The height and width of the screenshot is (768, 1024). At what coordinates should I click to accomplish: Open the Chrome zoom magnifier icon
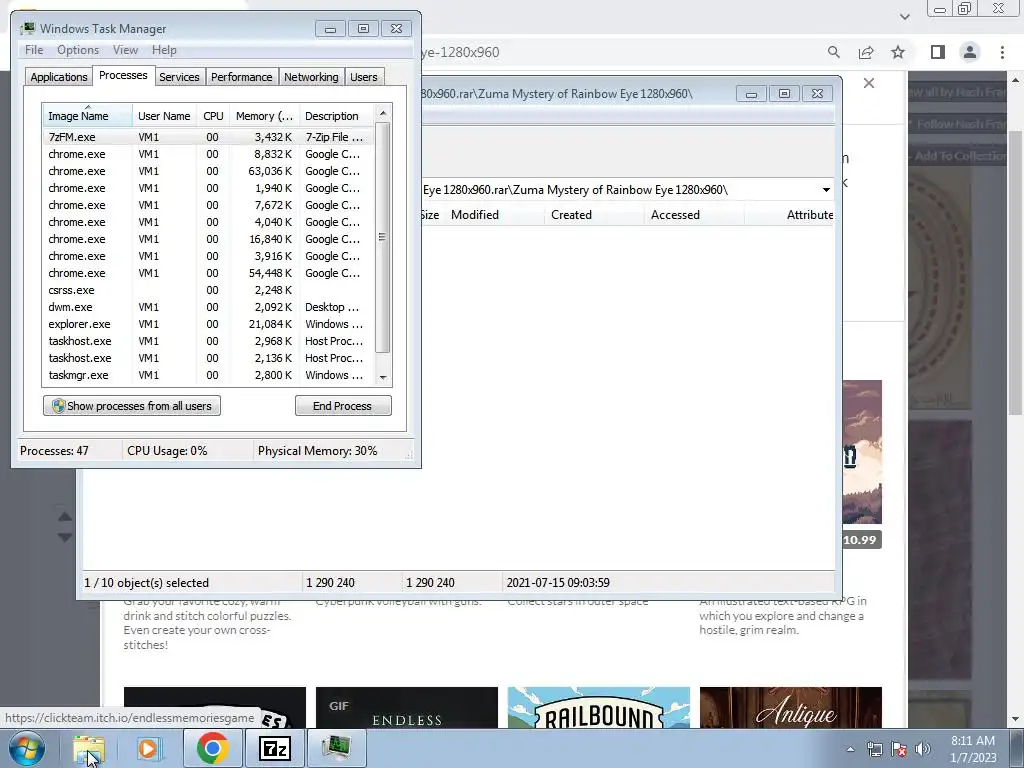tap(833, 52)
